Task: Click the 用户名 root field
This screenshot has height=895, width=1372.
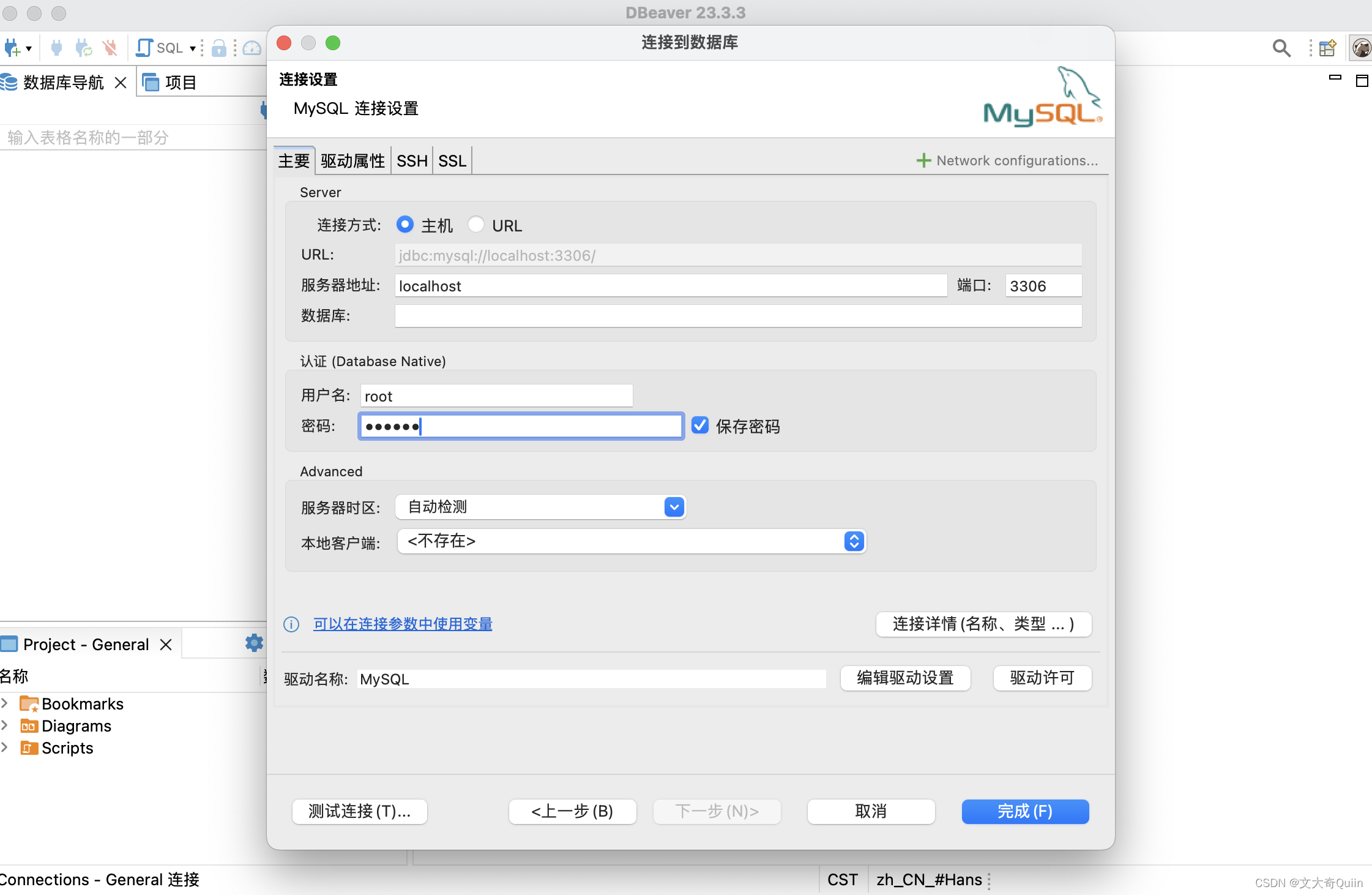Action: click(496, 396)
